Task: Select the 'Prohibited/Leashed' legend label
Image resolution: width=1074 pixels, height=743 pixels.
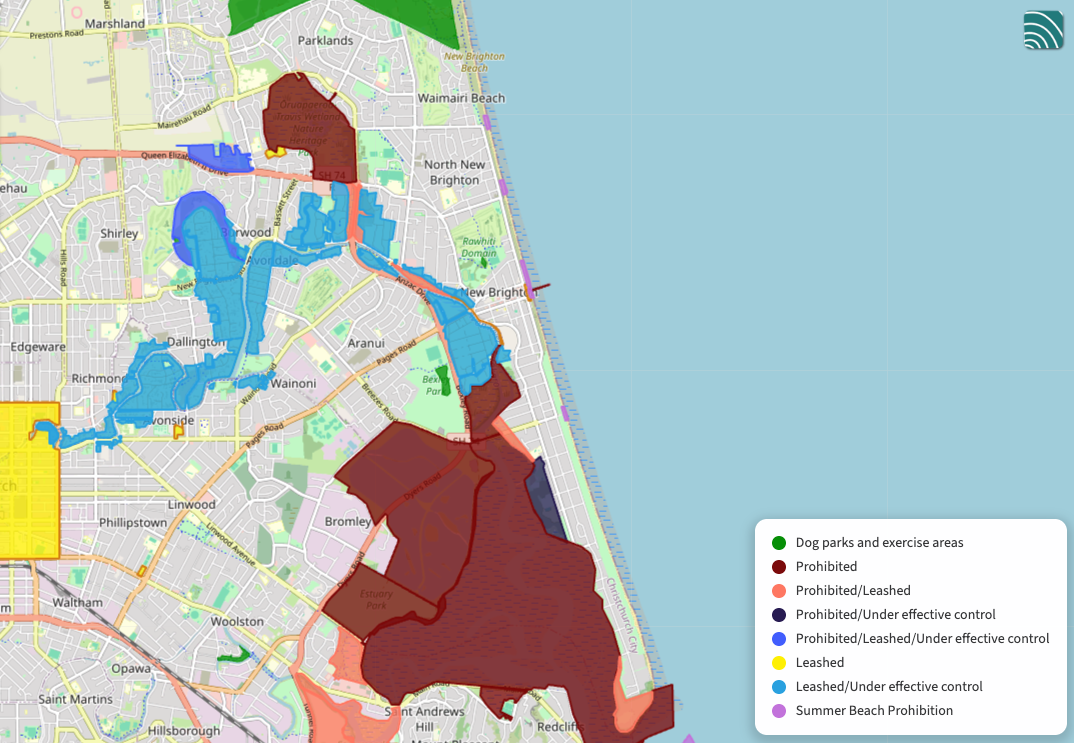Action: pyautogui.click(x=853, y=590)
